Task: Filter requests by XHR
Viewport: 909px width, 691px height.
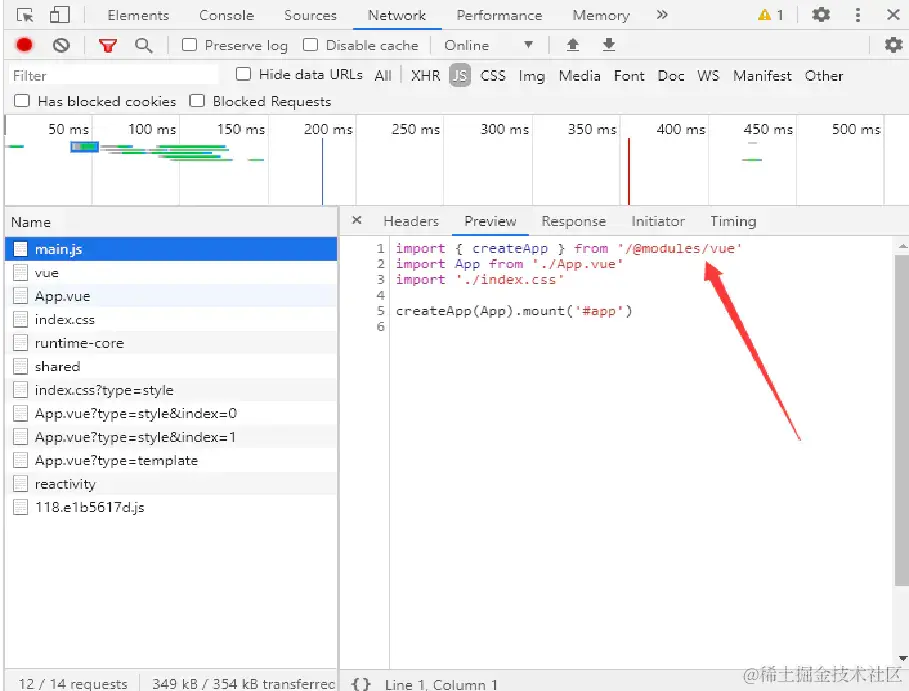Action: (426, 75)
